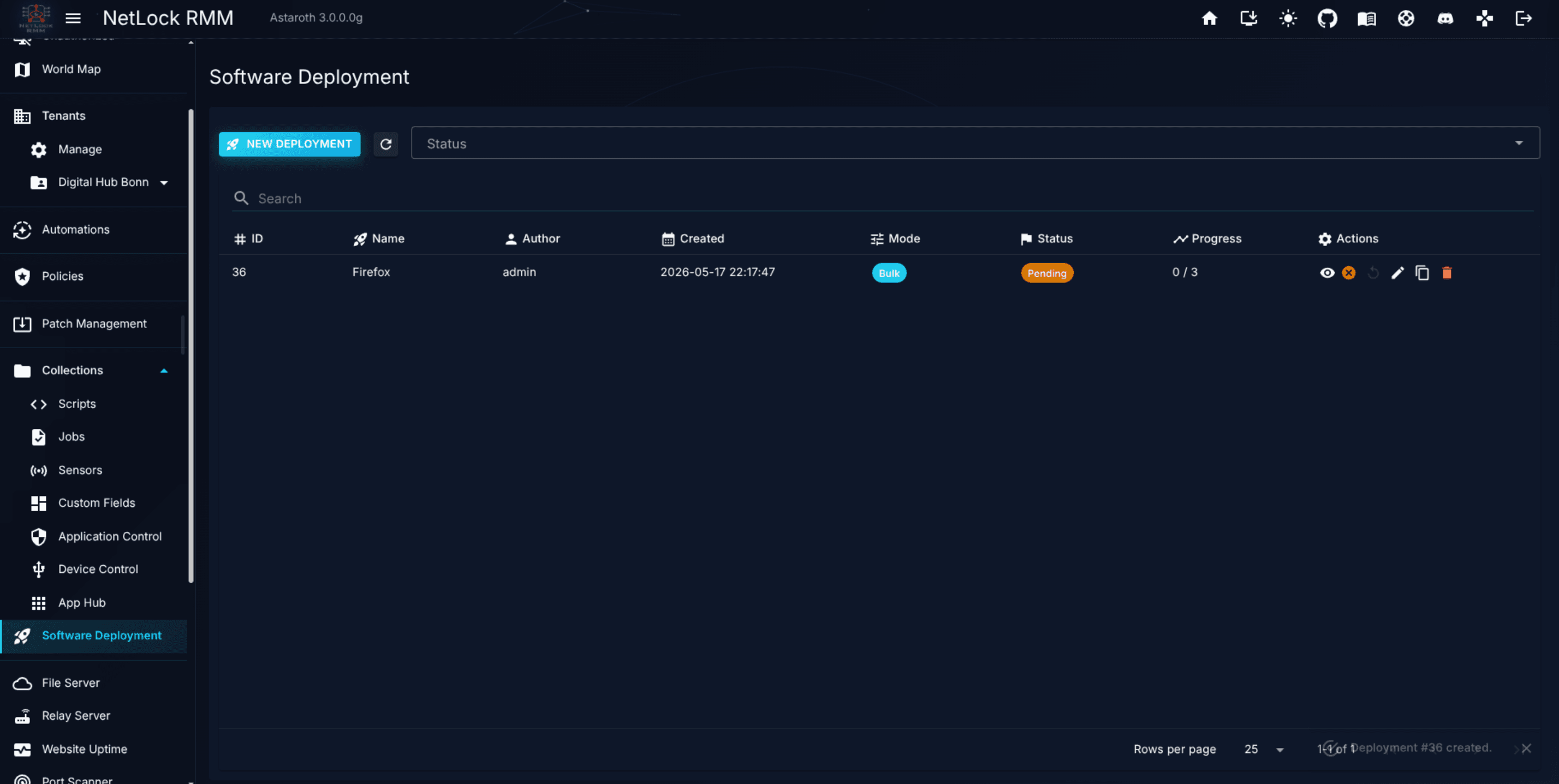The height and width of the screenshot is (784, 1559).
Task: Click the Bulk mode badge
Action: pyautogui.click(x=889, y=273)
